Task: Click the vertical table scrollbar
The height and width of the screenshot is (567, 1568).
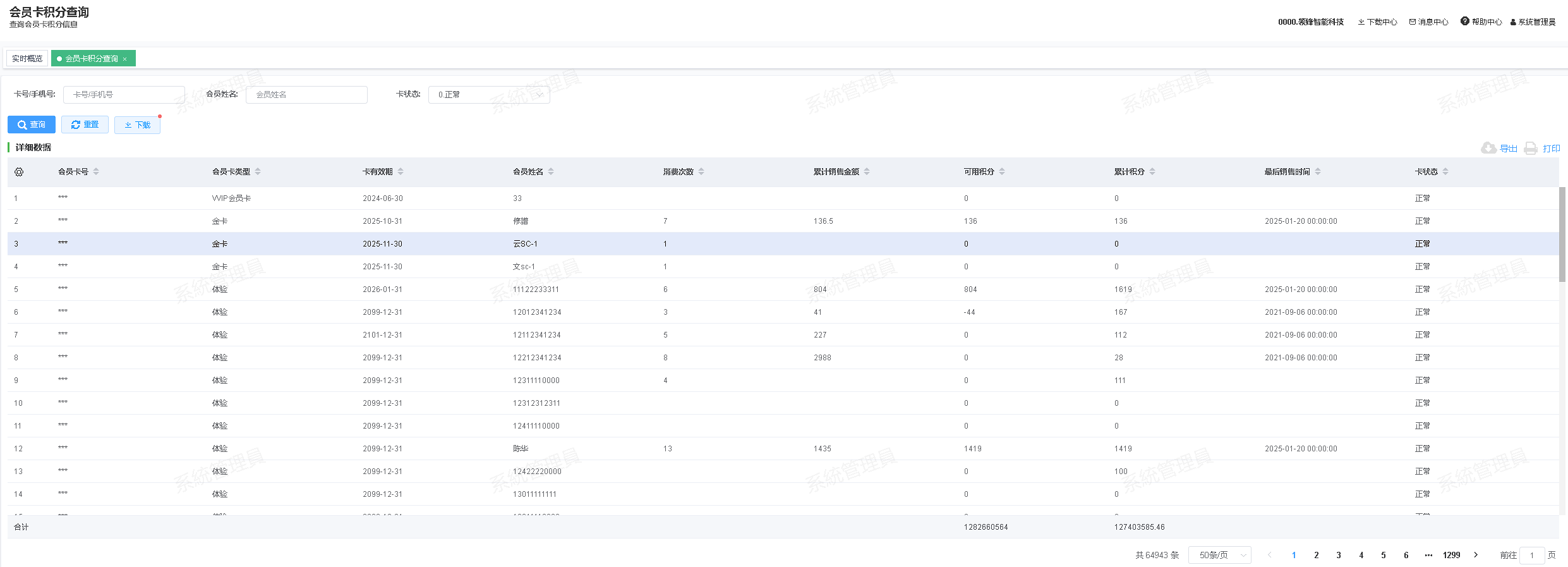Action: (1562, 234)
